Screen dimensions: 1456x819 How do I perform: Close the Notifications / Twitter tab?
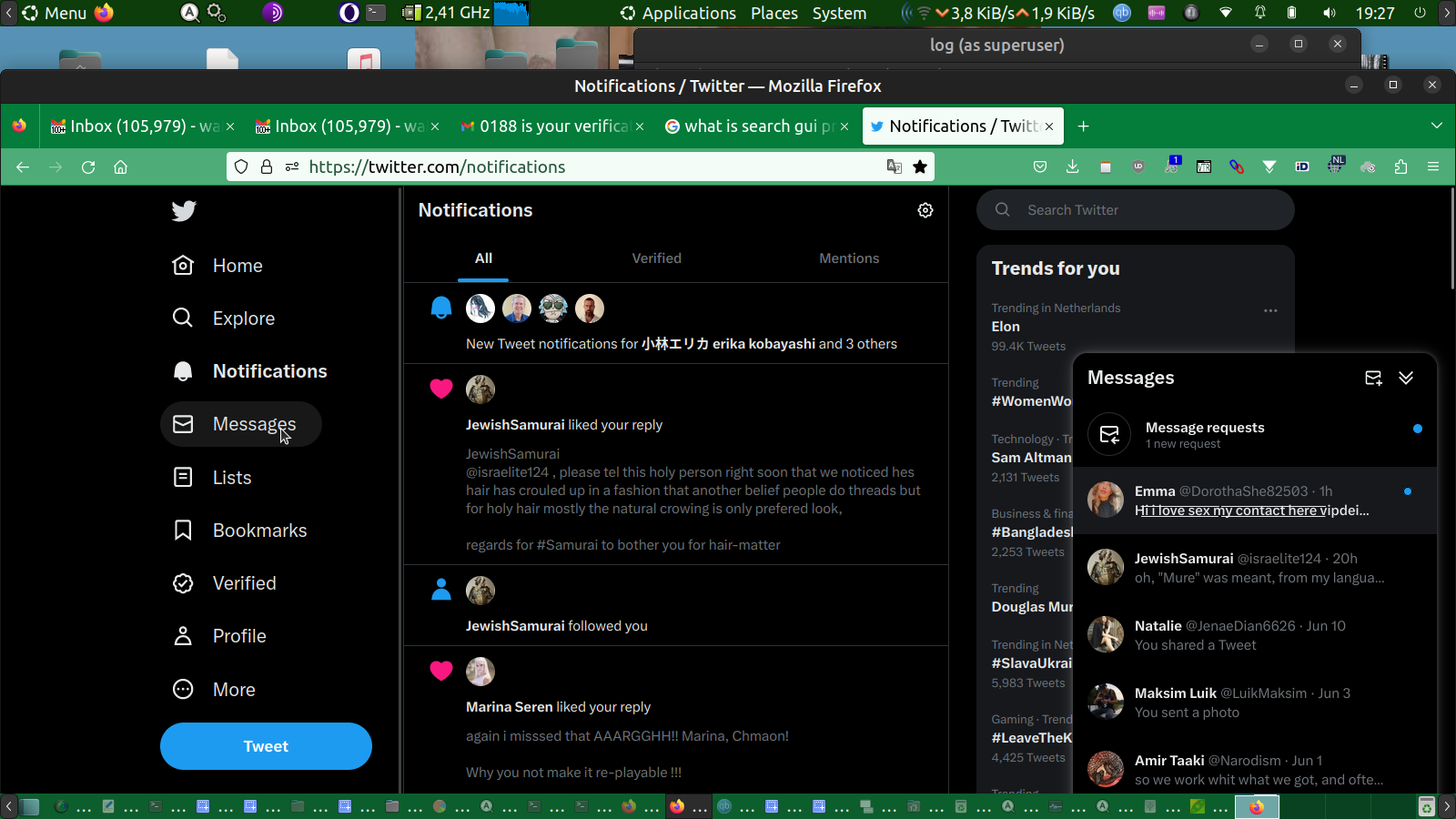1049,126
